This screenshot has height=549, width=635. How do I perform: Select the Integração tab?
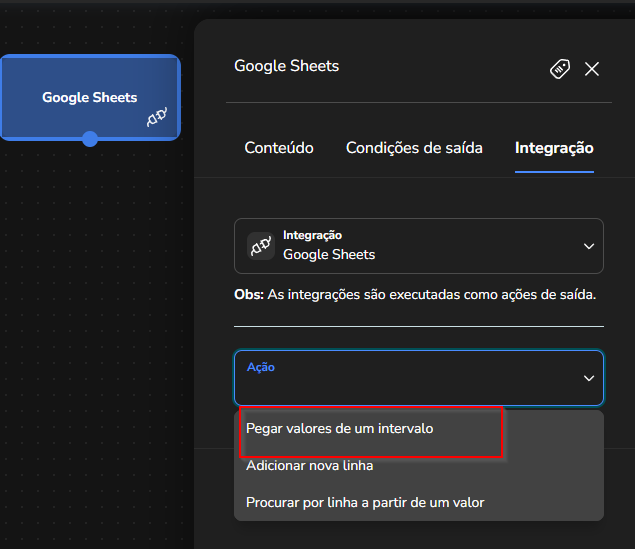point(554,148)
